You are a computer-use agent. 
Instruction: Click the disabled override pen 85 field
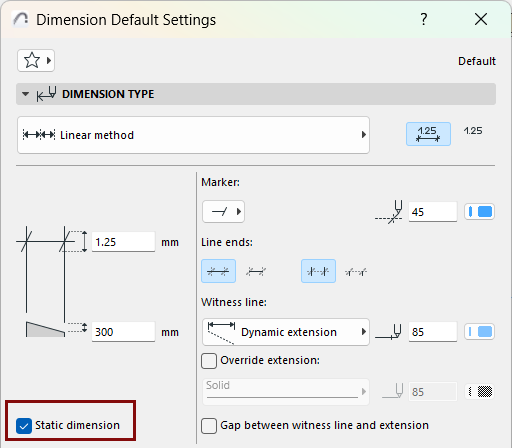coord(433,392)
